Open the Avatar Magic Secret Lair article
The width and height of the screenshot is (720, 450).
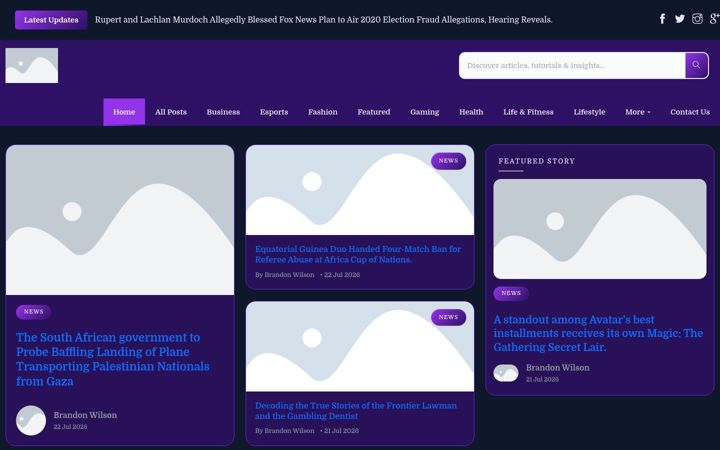(598, 333)
